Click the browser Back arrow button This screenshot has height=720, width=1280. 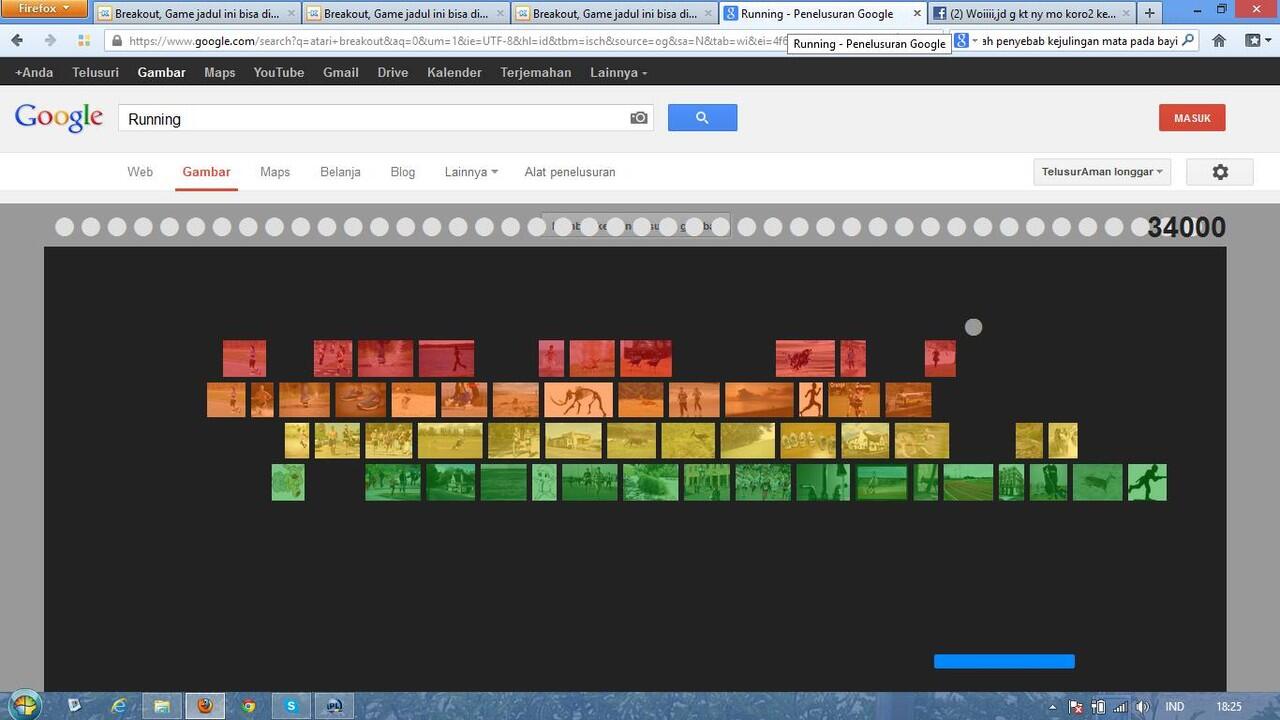point(17,41)
